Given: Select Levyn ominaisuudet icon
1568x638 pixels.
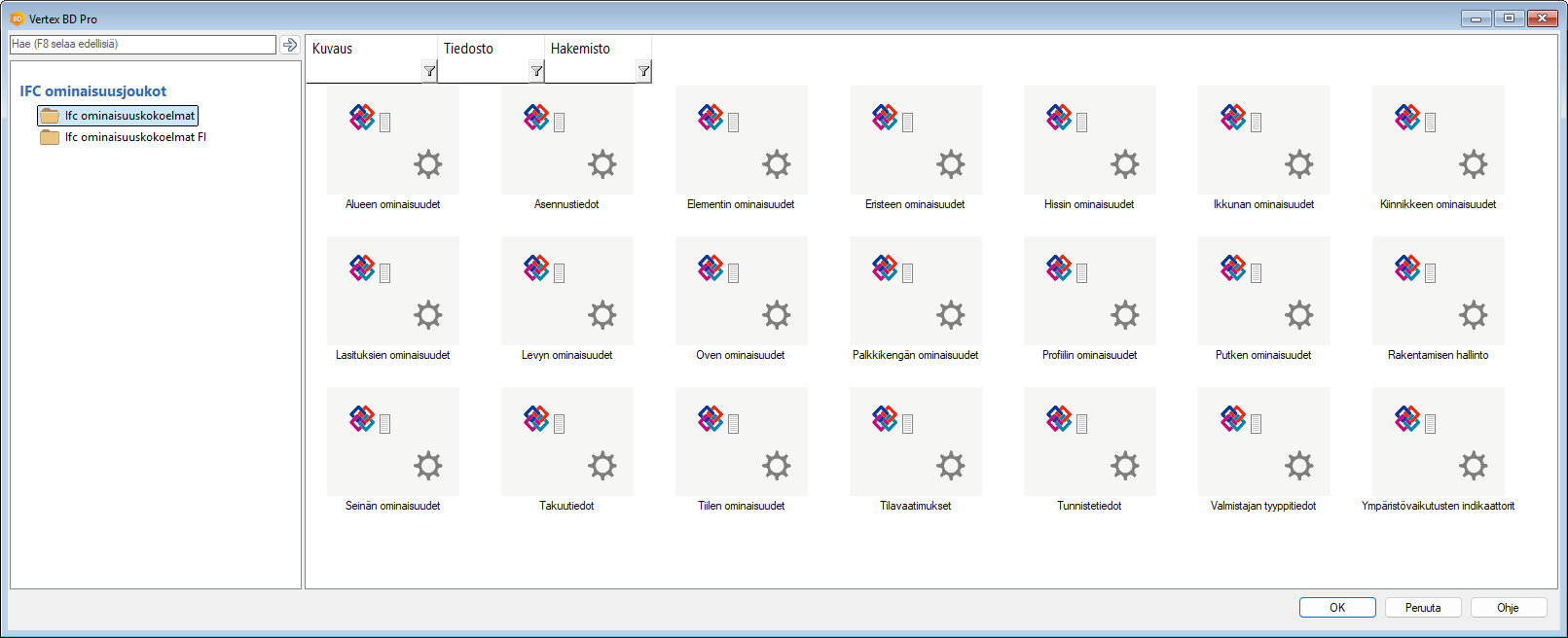Looking at the screenshot, I should [567, 291].
